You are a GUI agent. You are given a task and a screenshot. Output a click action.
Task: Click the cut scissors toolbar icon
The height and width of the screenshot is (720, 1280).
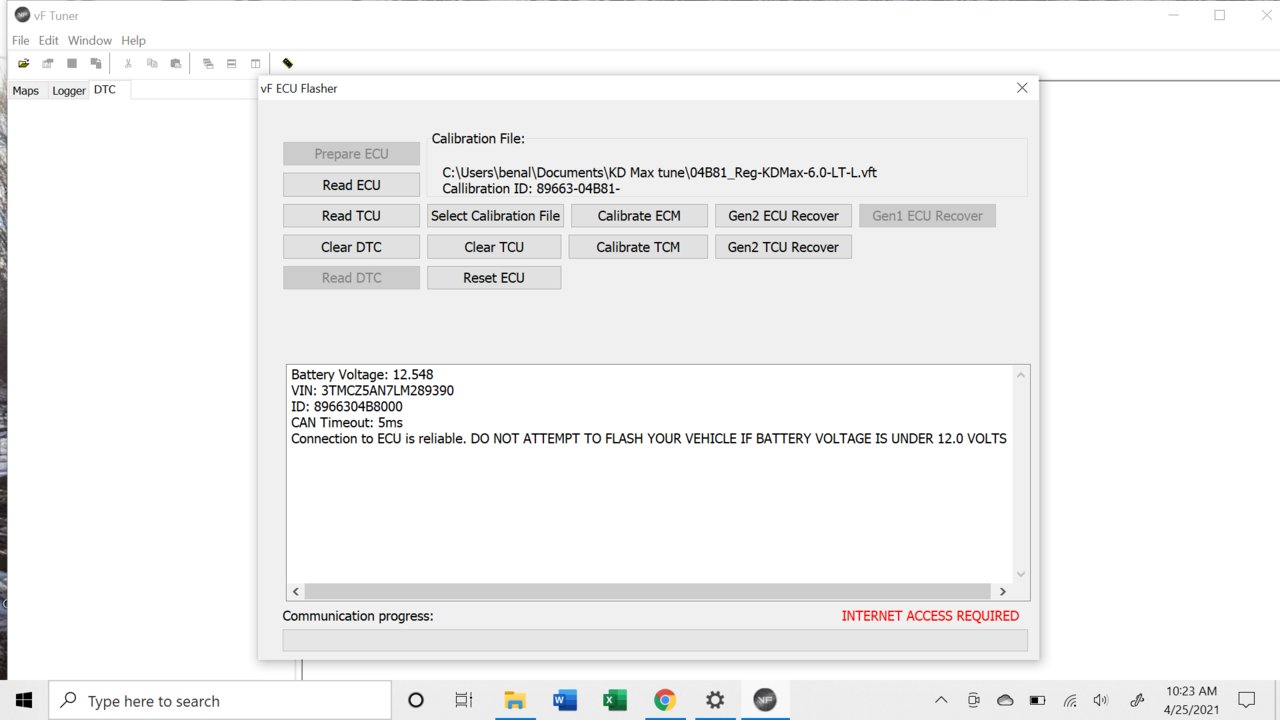[x=128, y=63]
